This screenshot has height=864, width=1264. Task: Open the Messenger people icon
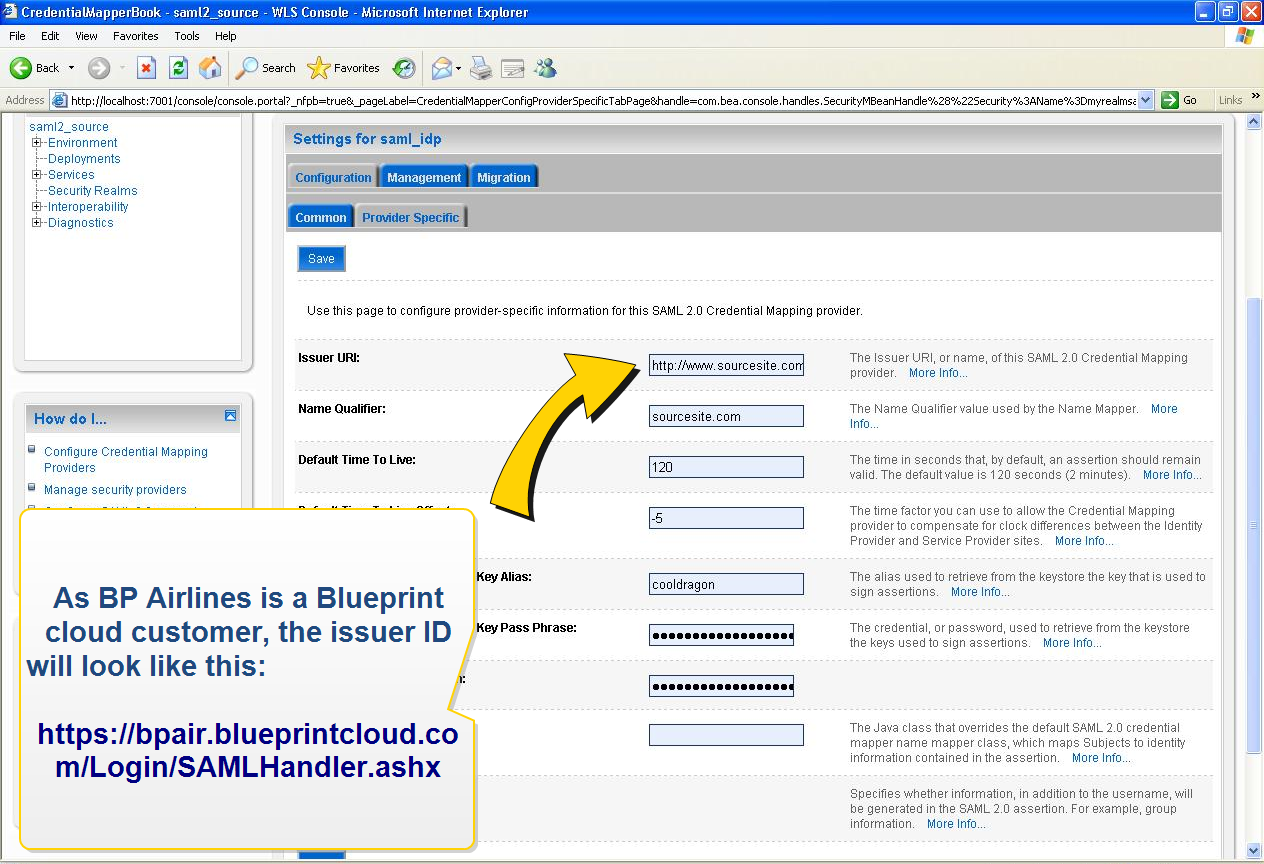(x=545, y=68)
